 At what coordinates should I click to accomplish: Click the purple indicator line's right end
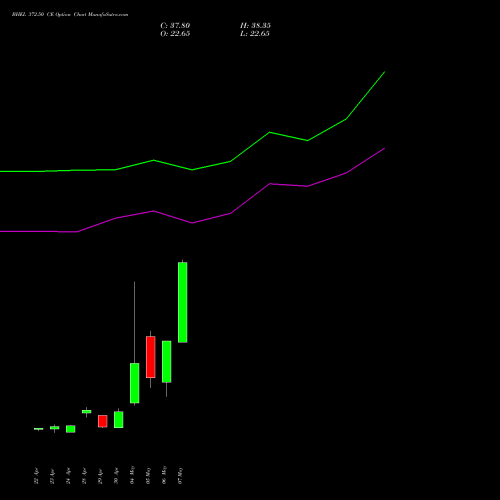tap(384, 148)
